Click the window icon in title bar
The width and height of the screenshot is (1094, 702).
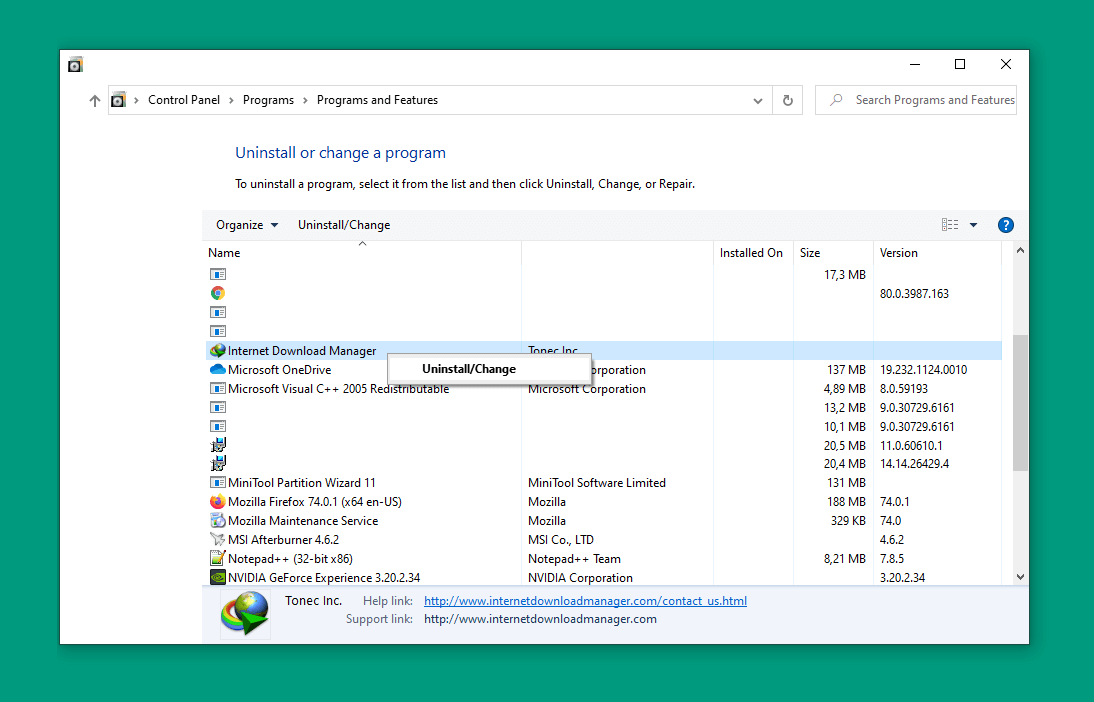pos(75,65)
